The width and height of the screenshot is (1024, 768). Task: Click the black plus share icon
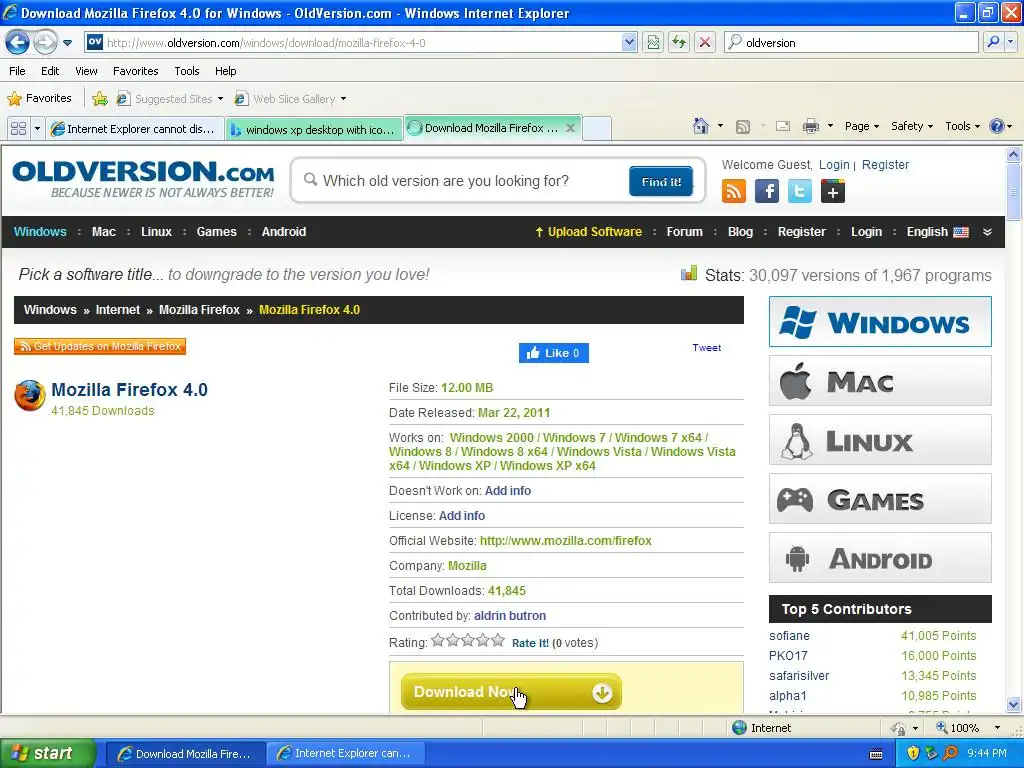pos(833,191)
